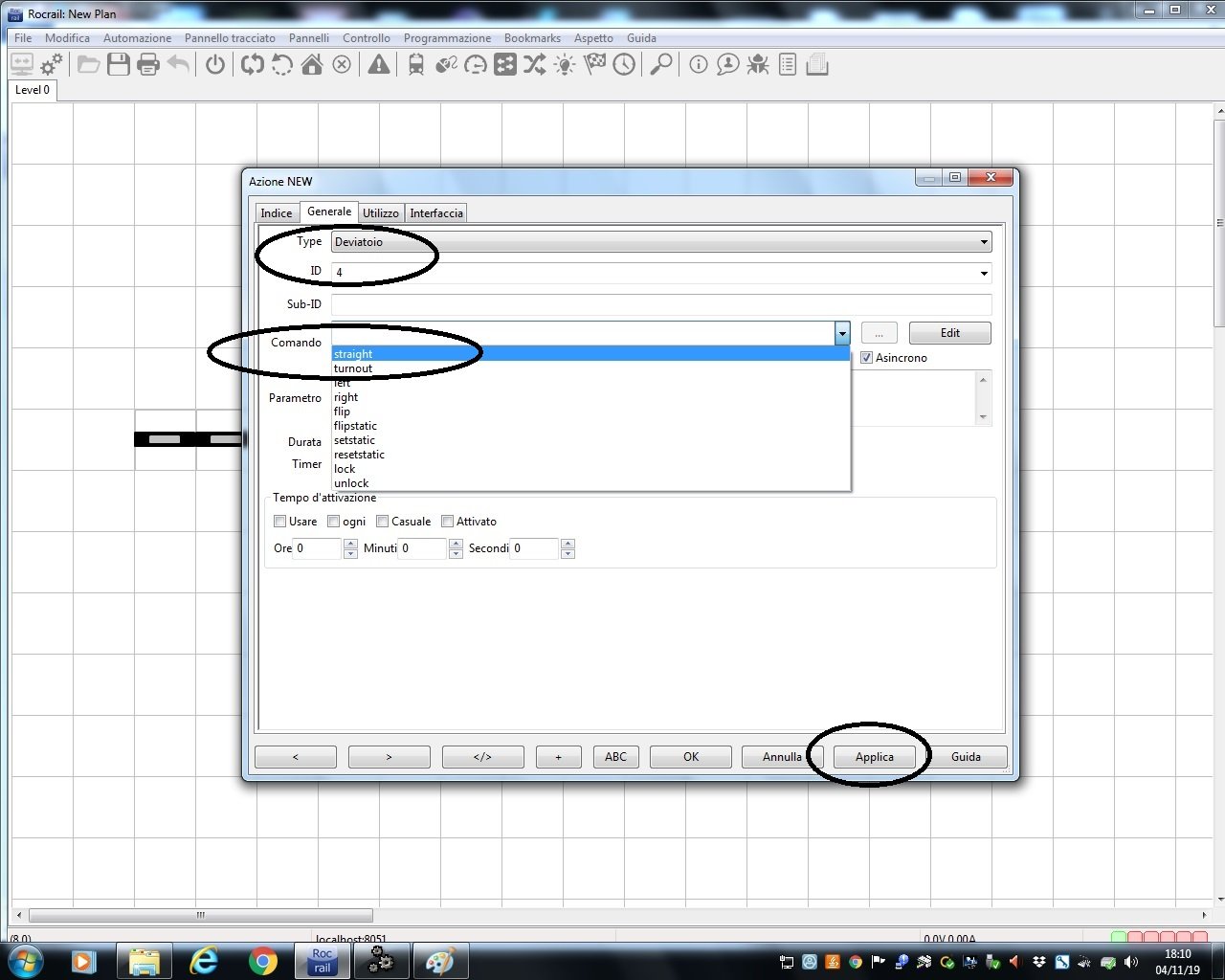Click the save disk icon in toolbar
Viewport: 1225px width, 980px height.
(x=119, y=65)
